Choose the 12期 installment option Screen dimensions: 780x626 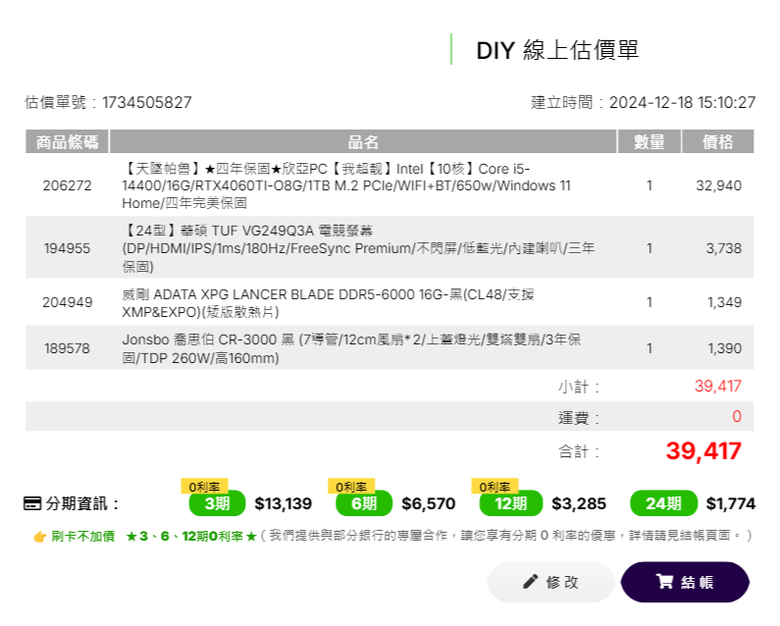(x=511, y=504)
